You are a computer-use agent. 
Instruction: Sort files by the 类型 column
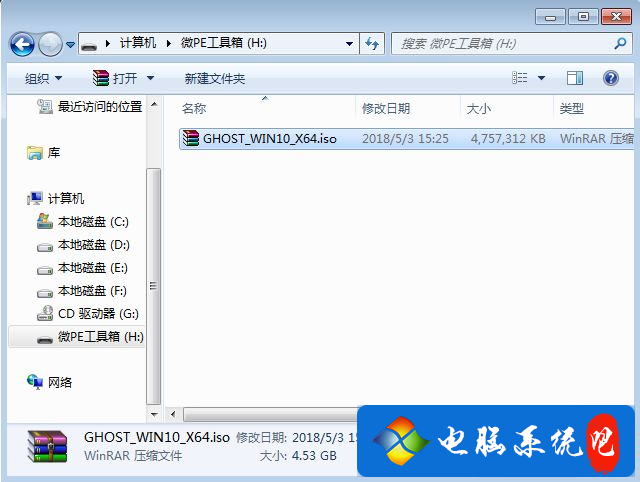tap(571, 109)
